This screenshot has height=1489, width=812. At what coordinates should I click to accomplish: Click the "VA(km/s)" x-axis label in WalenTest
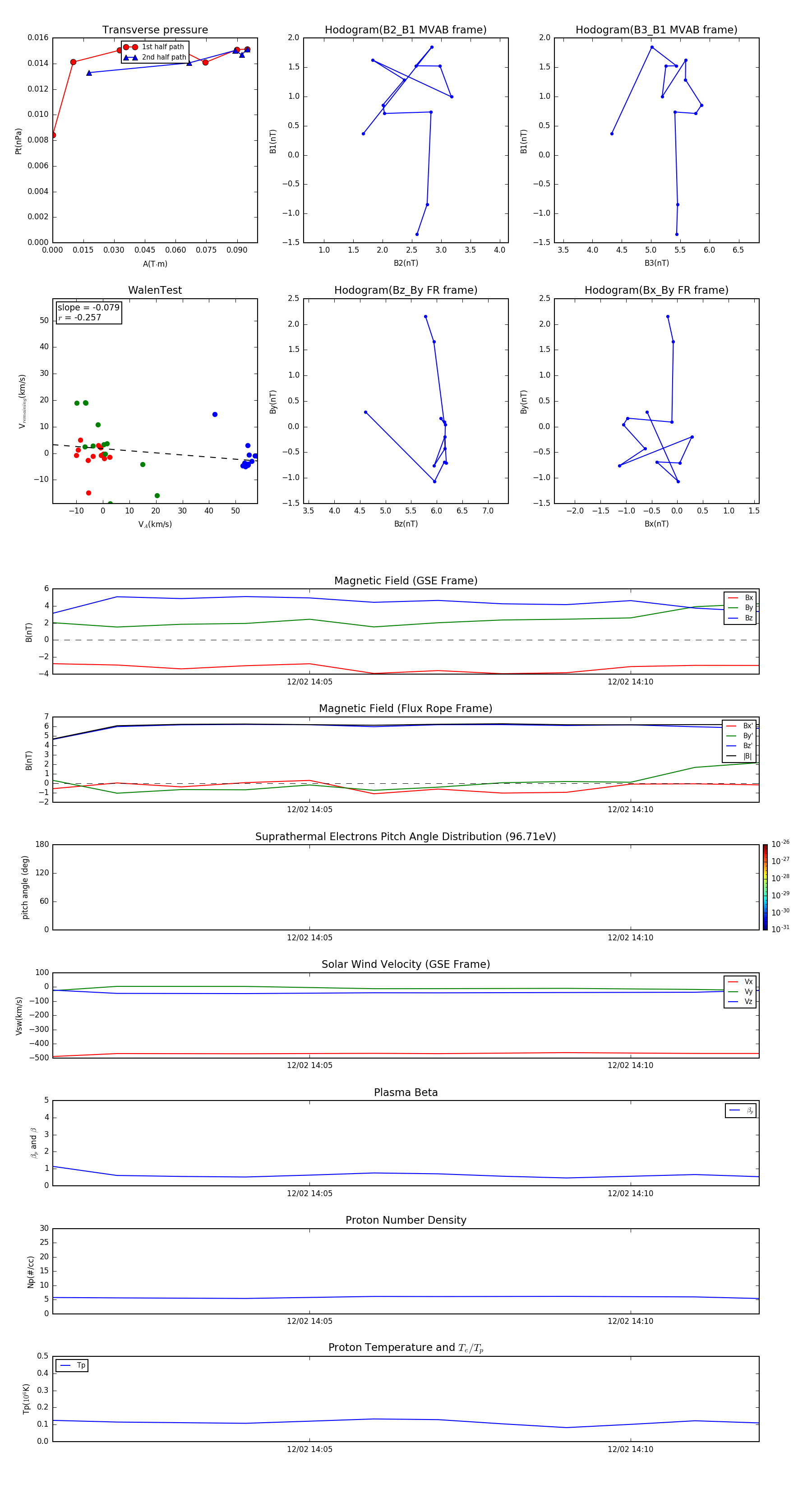pos(155,525)
